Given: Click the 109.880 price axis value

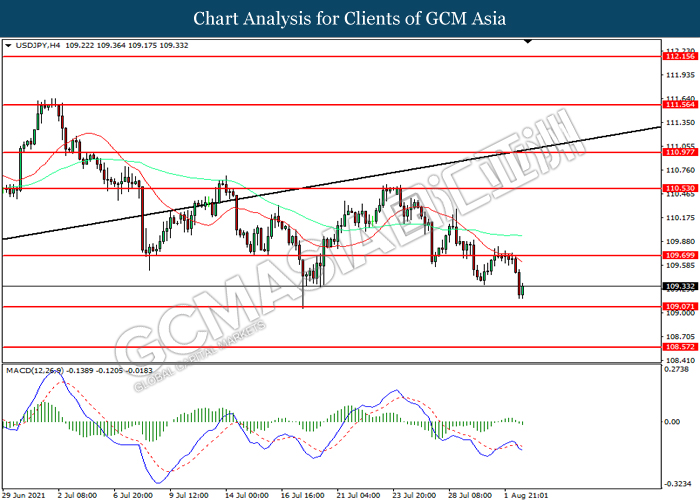Looking at the screenshot, I should point(680,242).
